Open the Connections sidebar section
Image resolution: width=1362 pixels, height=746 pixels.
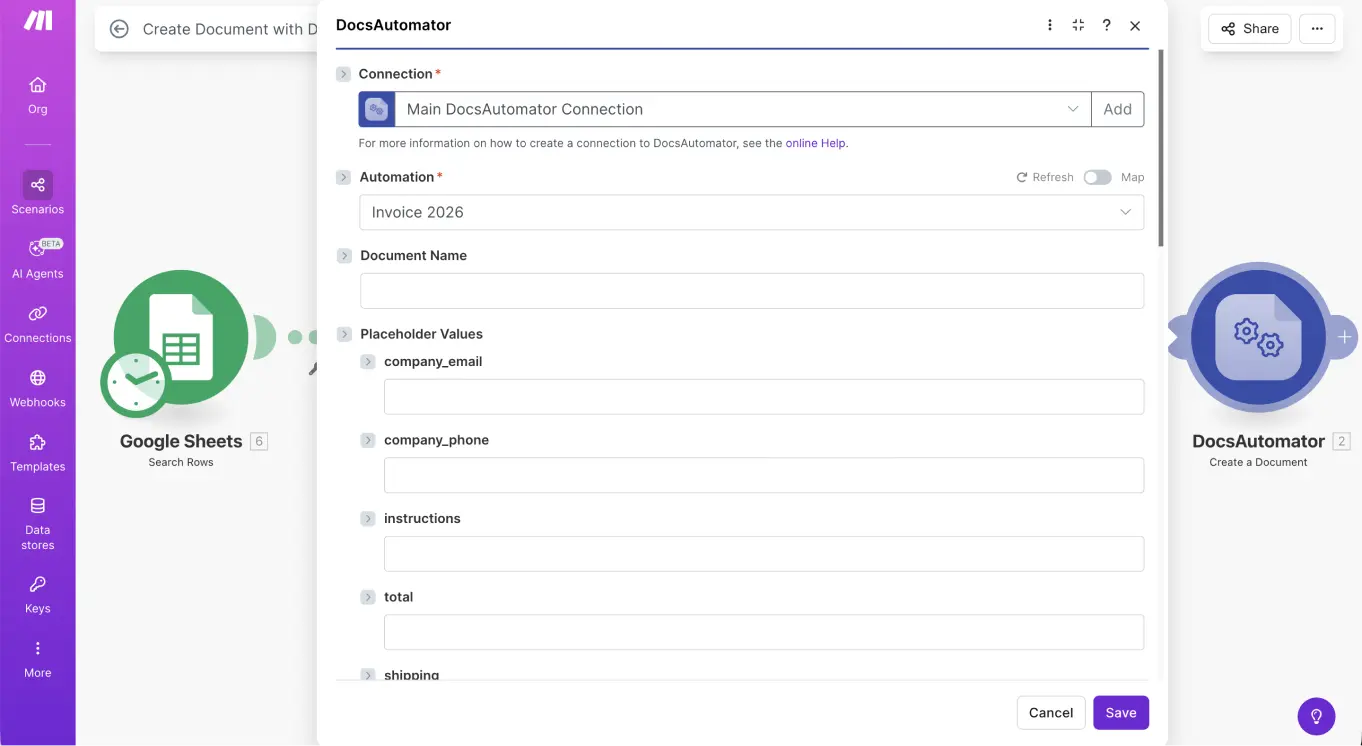pos(37,322)
